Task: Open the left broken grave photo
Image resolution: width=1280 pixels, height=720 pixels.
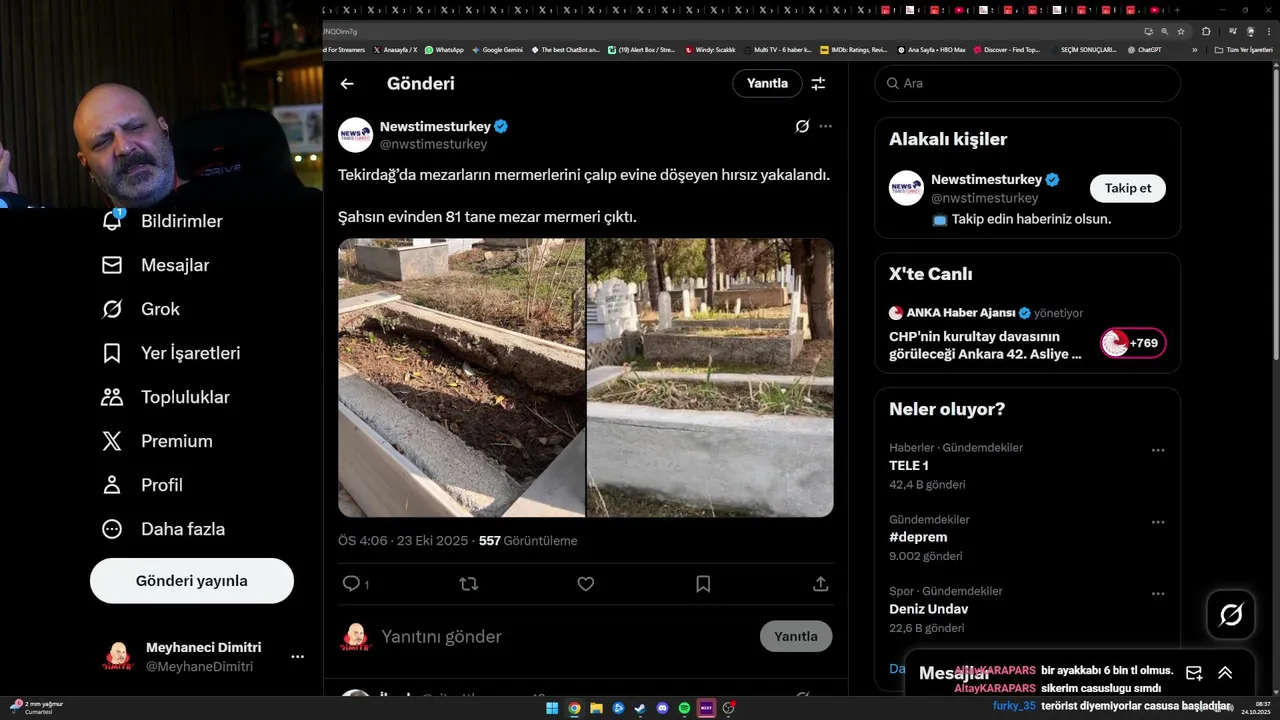Action: coord(461,378)
